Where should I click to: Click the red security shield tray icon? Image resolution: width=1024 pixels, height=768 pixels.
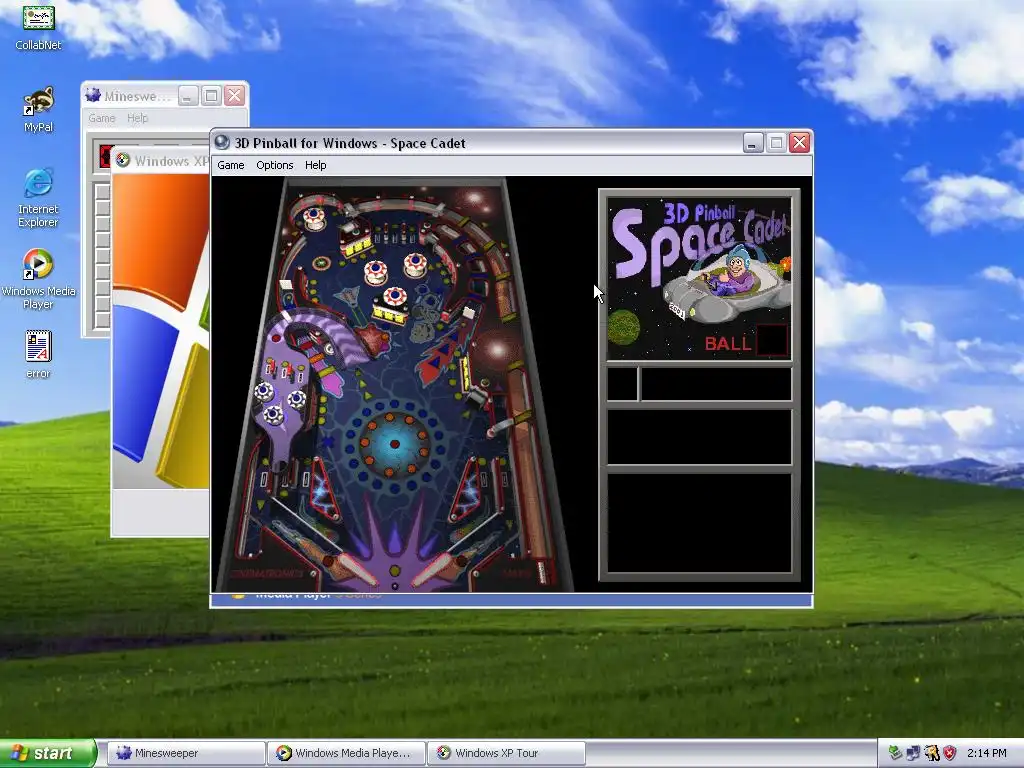(x=950, y=753)
